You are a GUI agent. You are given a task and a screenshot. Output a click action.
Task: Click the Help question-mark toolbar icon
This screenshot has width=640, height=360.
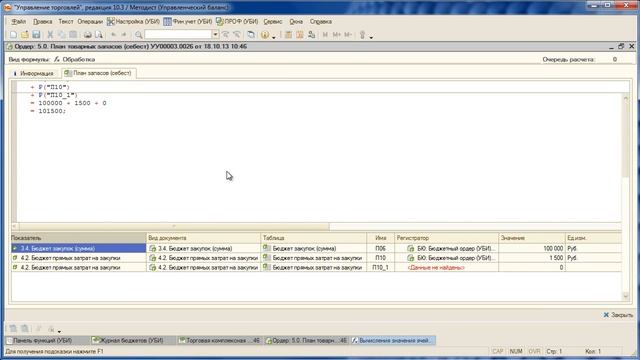point(265,35)
